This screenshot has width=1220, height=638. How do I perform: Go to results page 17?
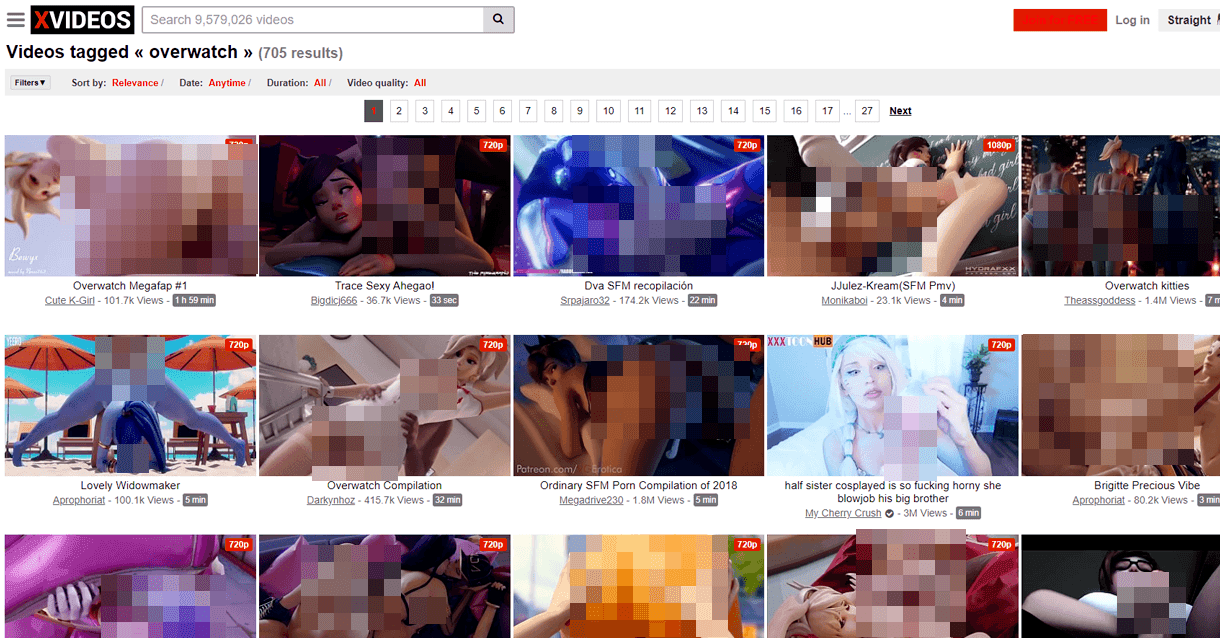(x=826, y=111)
